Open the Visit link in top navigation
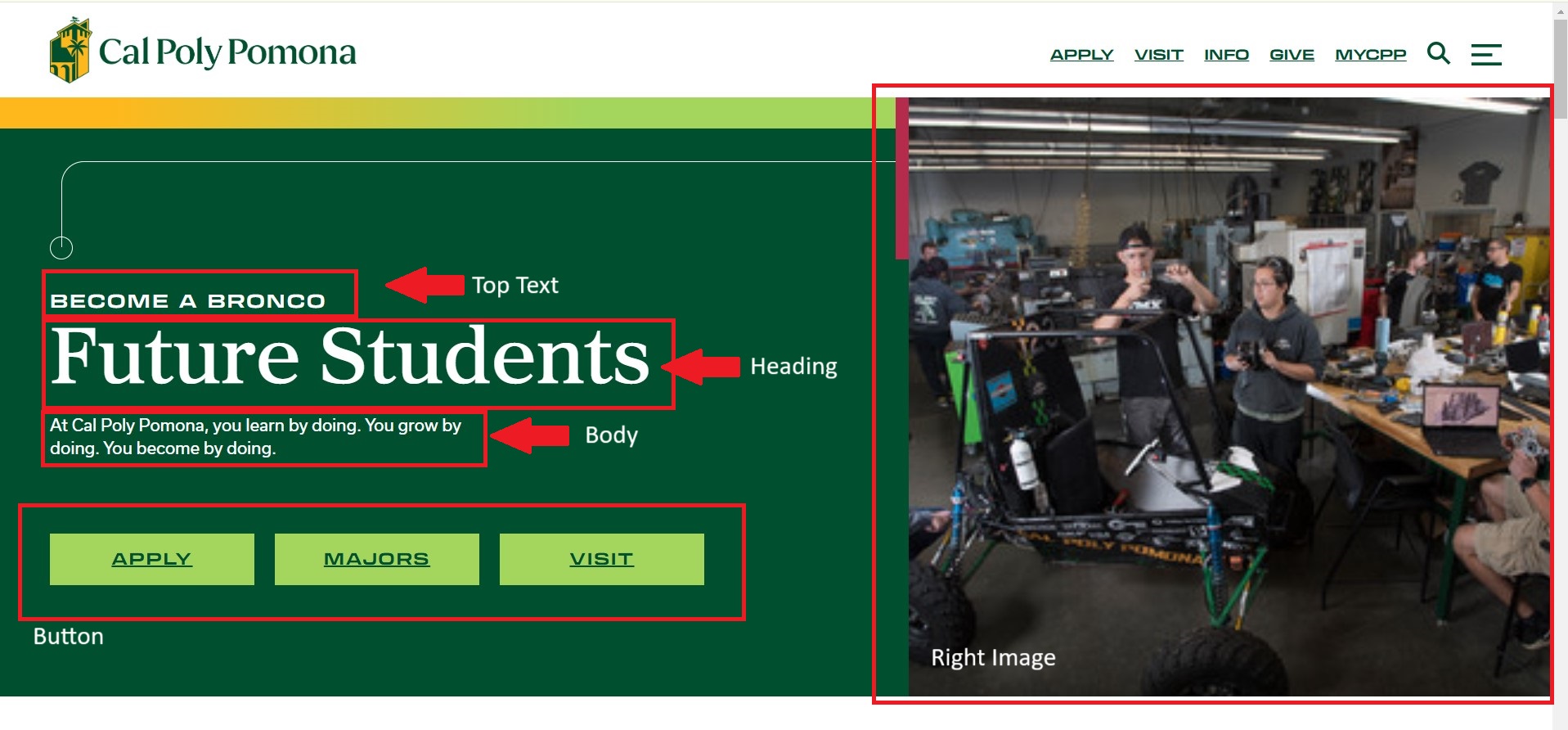Viewport: 1568px width, 730px height. click(1158, 55)
